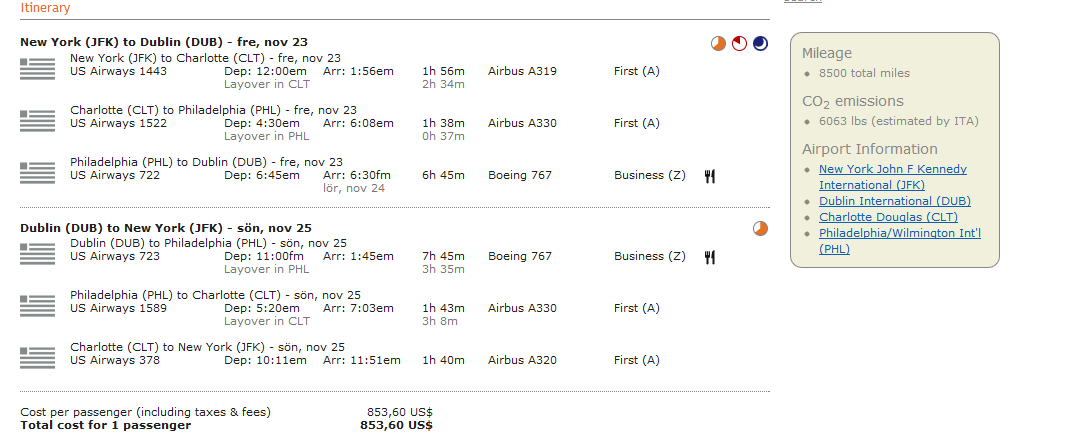
Task: Click the Dublin (DUB) to New York heading
Action: [x=165, y=227]
